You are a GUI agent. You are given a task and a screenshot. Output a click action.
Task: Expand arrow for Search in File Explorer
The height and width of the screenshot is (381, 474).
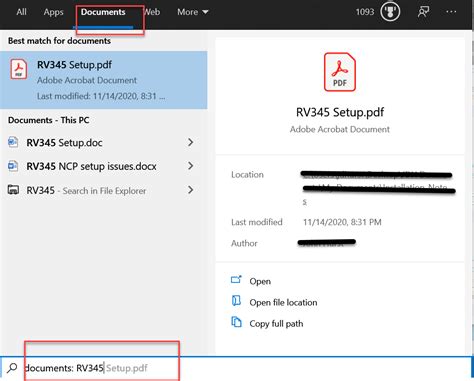tap(190, 190)
